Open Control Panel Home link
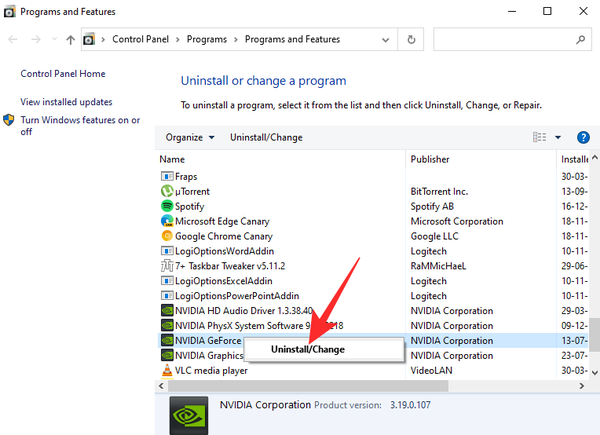This screenshot has width=600, height=435. pyautogui.click(x=63, y=74)
